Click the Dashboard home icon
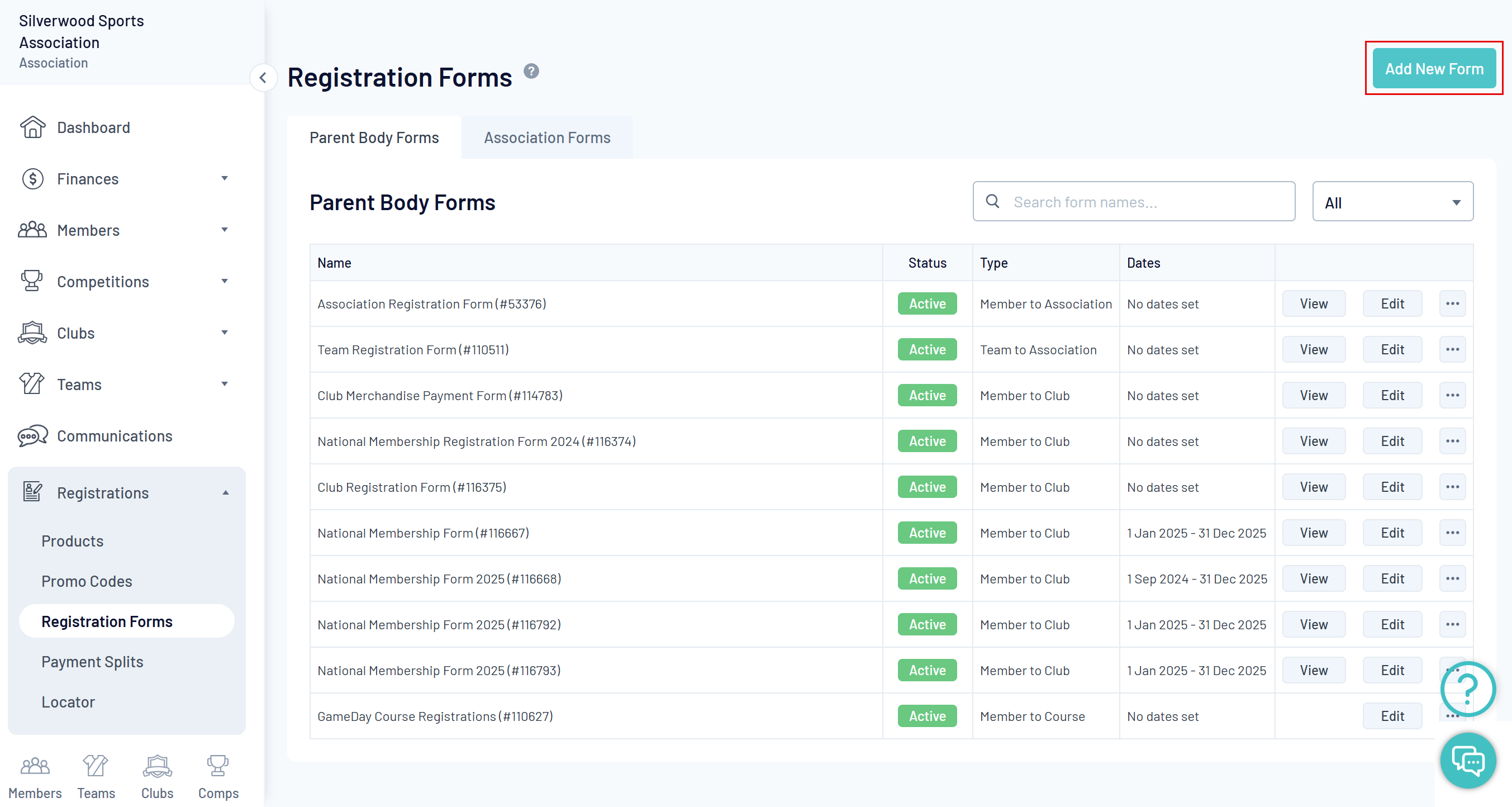Screen dimensions: 1512x807 click(x=32, y=127)
